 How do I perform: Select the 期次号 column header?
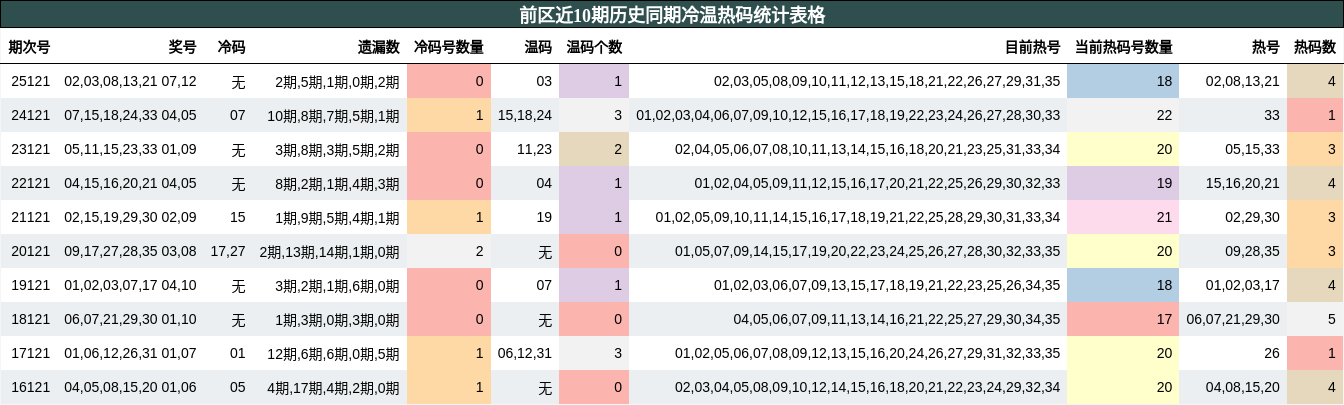pos(30,47)
